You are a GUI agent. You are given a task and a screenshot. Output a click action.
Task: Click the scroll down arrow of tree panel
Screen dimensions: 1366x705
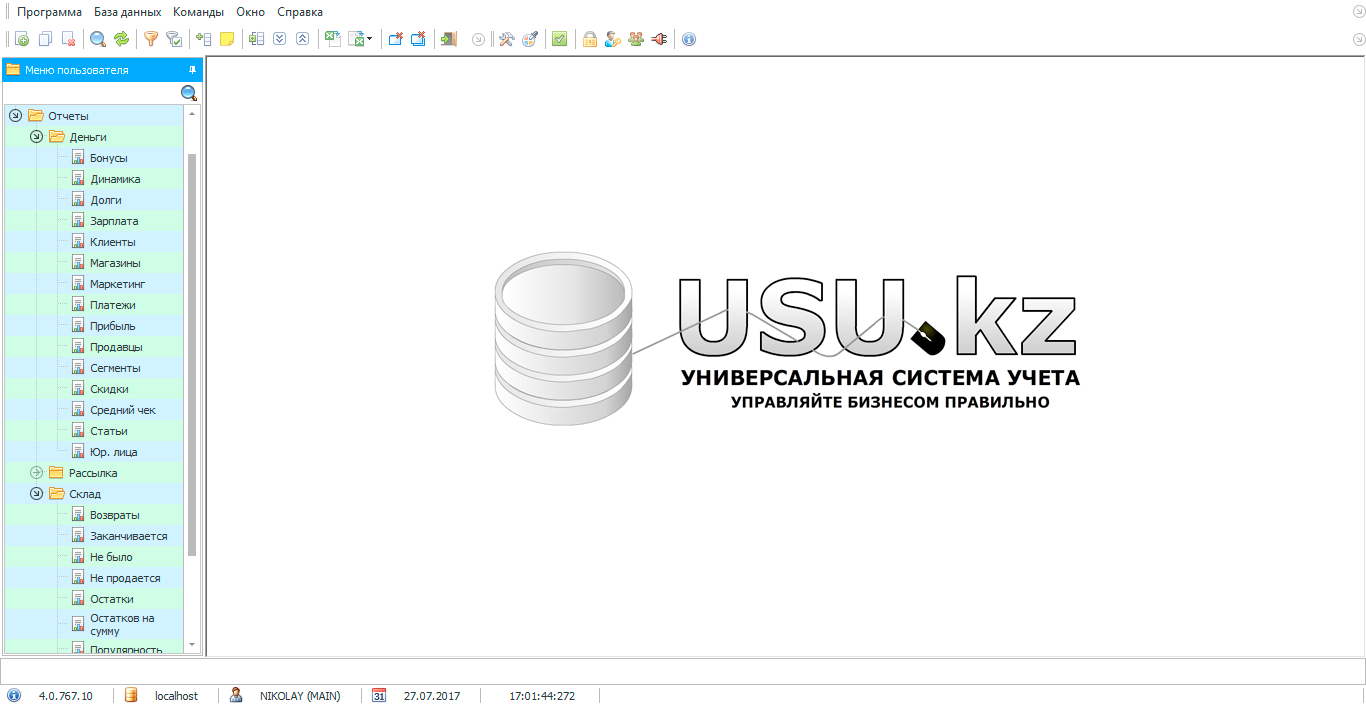coord(192,645)
